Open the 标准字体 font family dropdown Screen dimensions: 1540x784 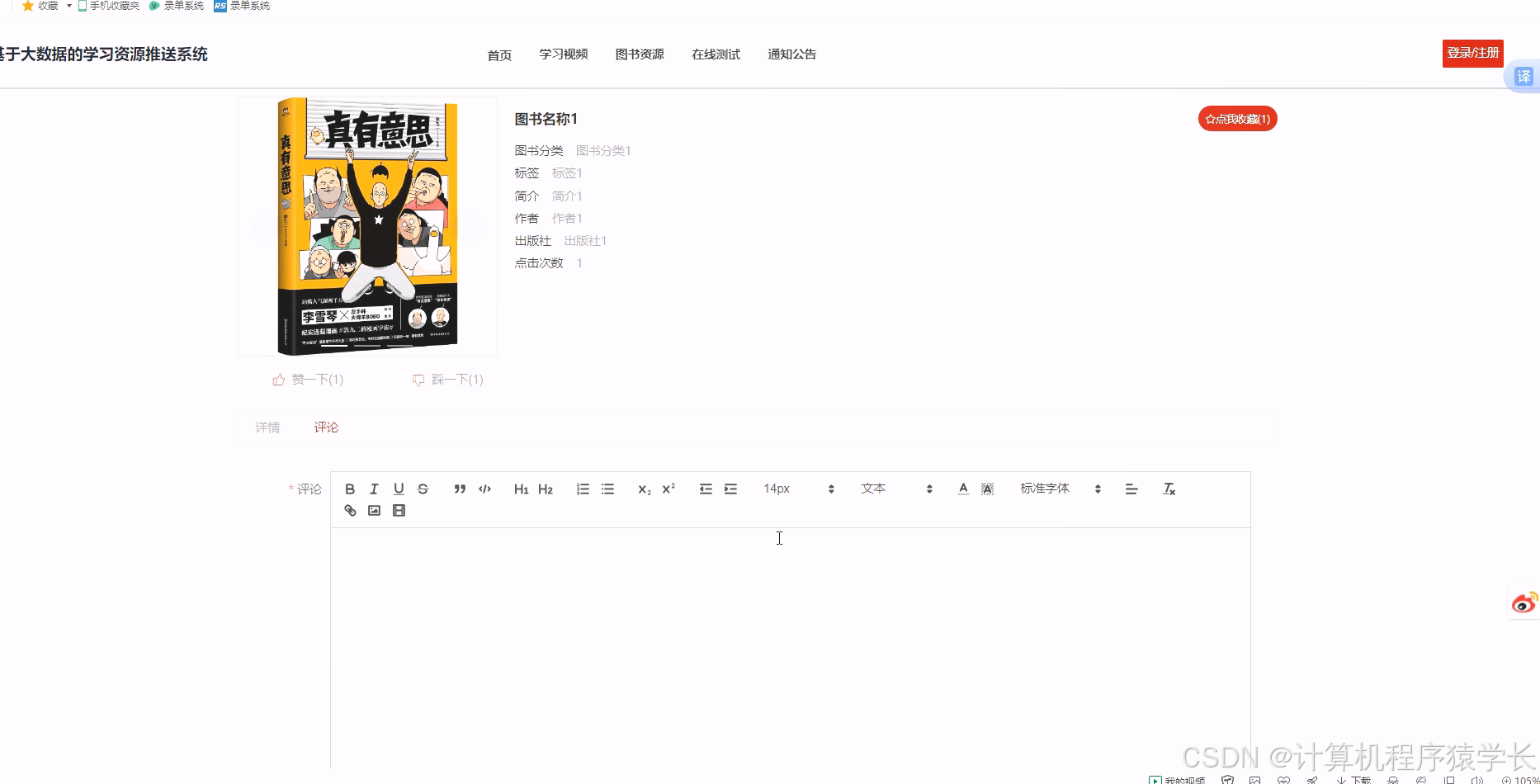coord(1061,489)
